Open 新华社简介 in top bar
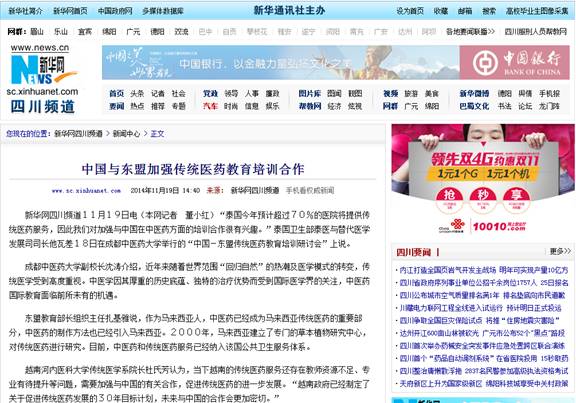576x403 pixels. click(25, 11)
